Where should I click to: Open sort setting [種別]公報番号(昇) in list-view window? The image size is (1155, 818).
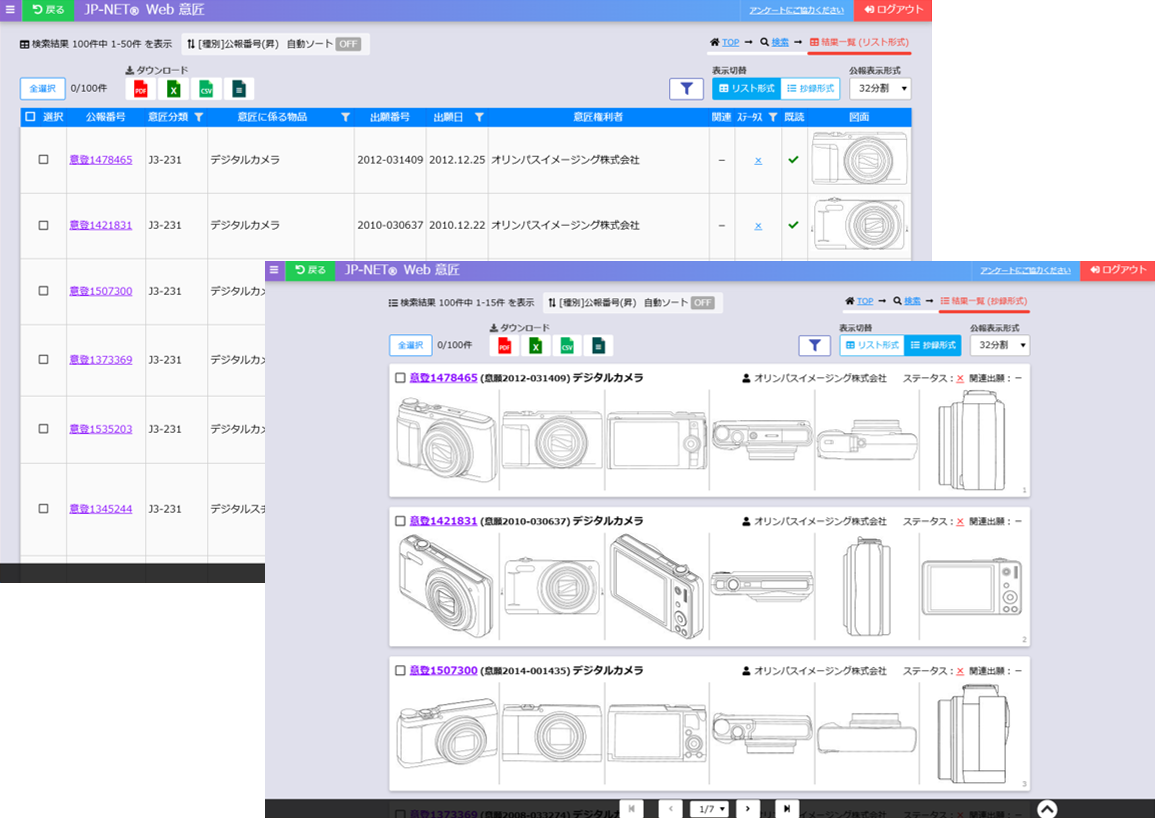(x=233, y=44)
